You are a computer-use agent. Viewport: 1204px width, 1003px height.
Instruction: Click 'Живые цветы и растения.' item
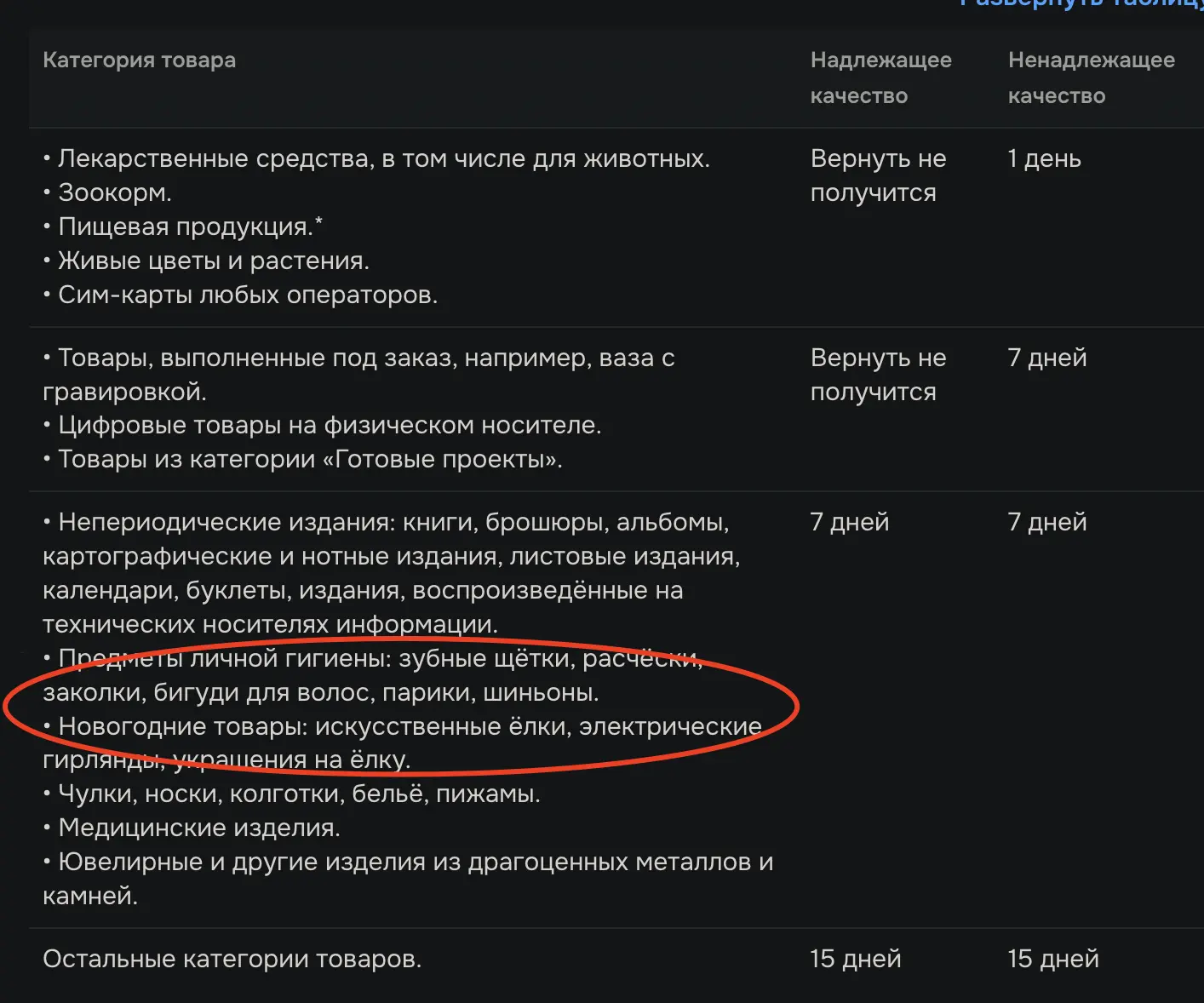[206, 261]
